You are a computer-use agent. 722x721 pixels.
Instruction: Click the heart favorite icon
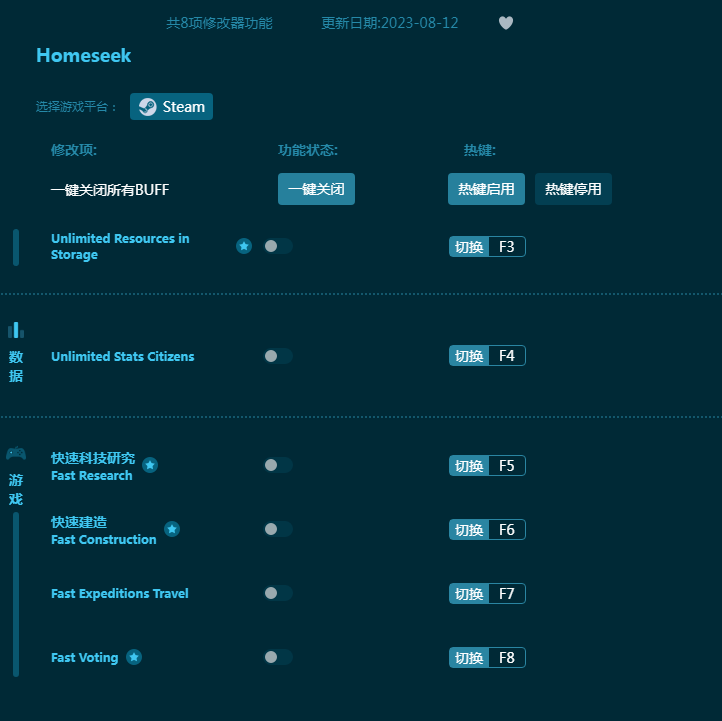click(506, 23)
